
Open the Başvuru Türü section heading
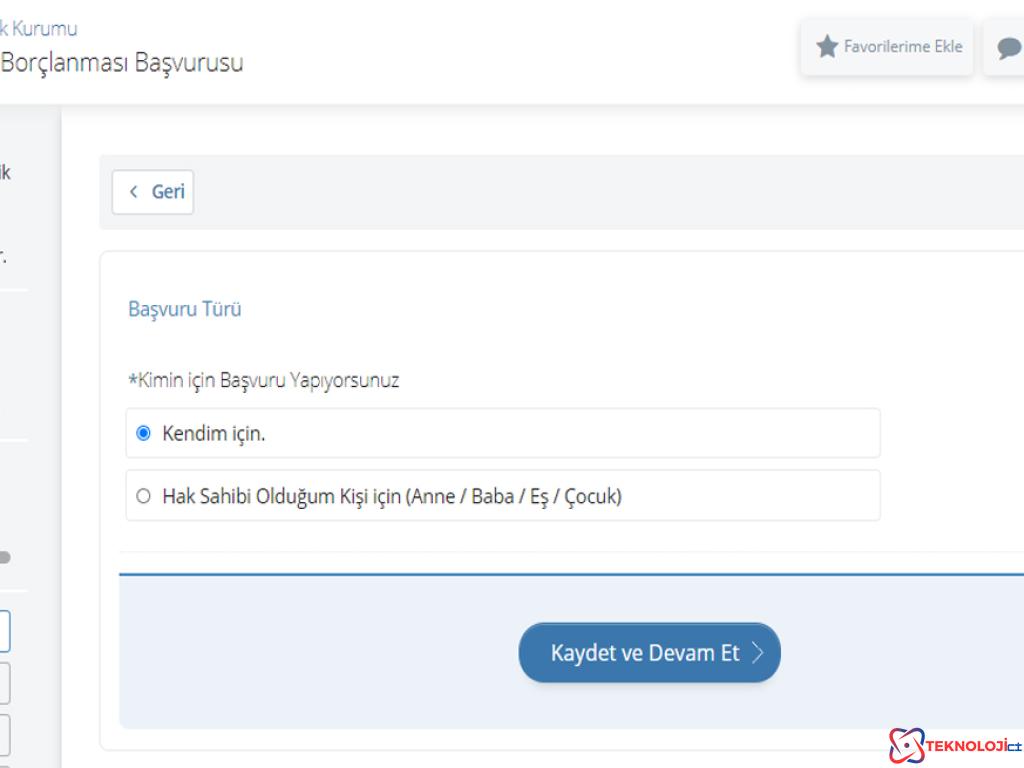(x=184, y=309)
